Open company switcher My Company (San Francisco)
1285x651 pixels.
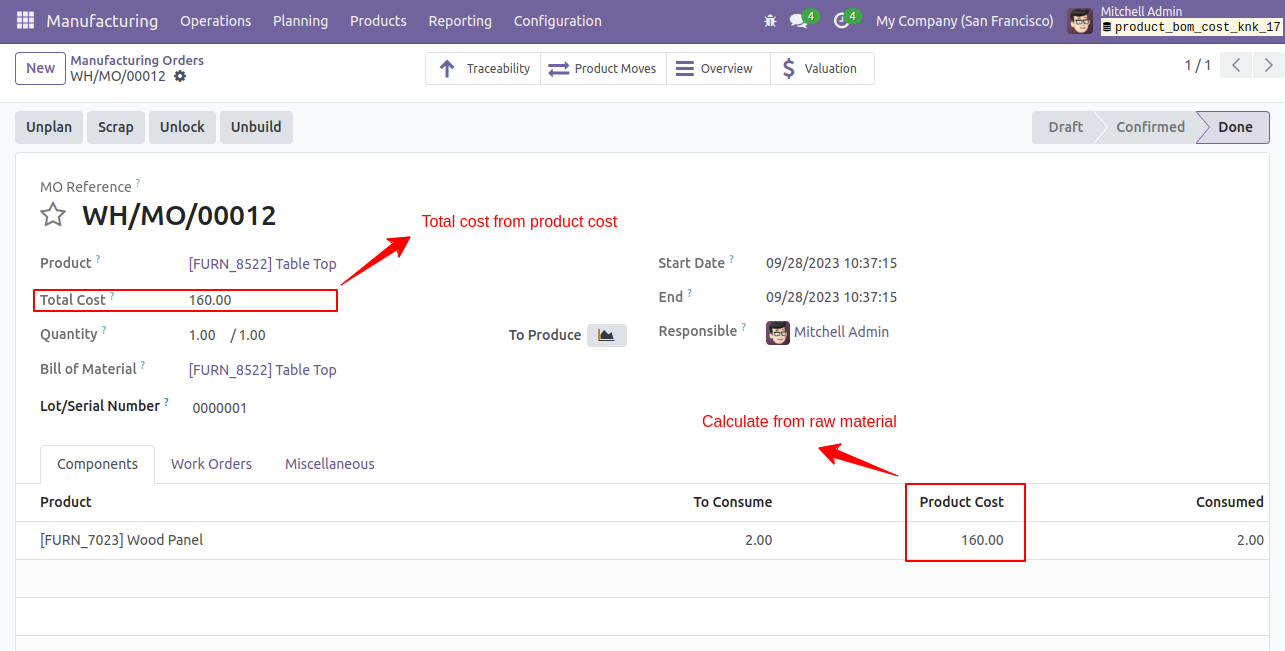pos(964,21)
